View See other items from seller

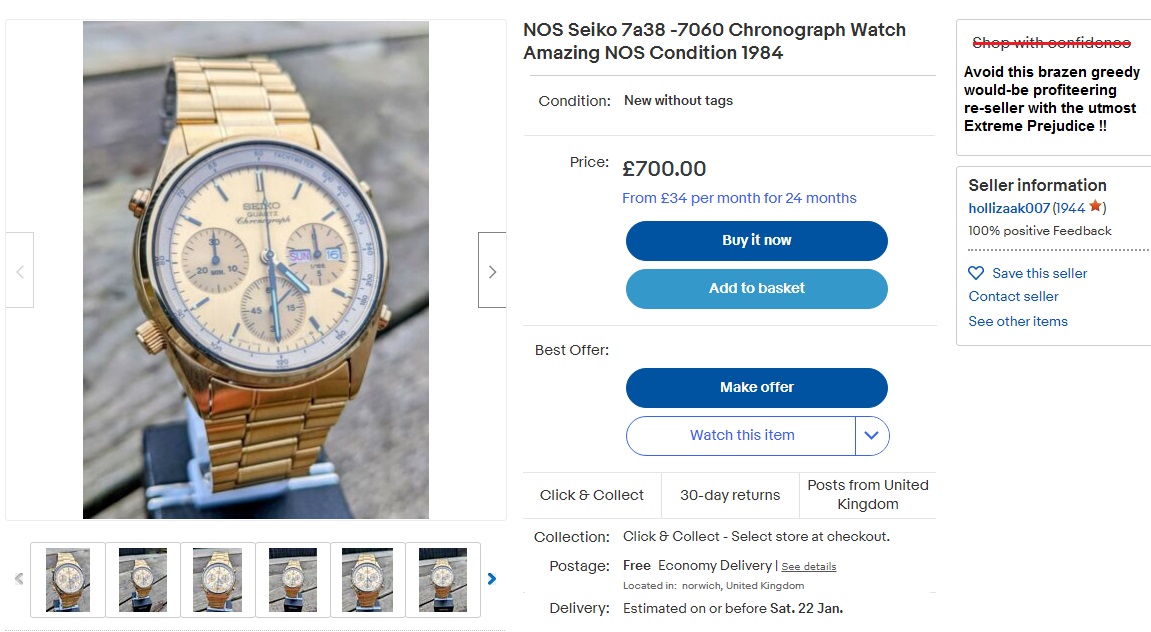coord(1017,321)
